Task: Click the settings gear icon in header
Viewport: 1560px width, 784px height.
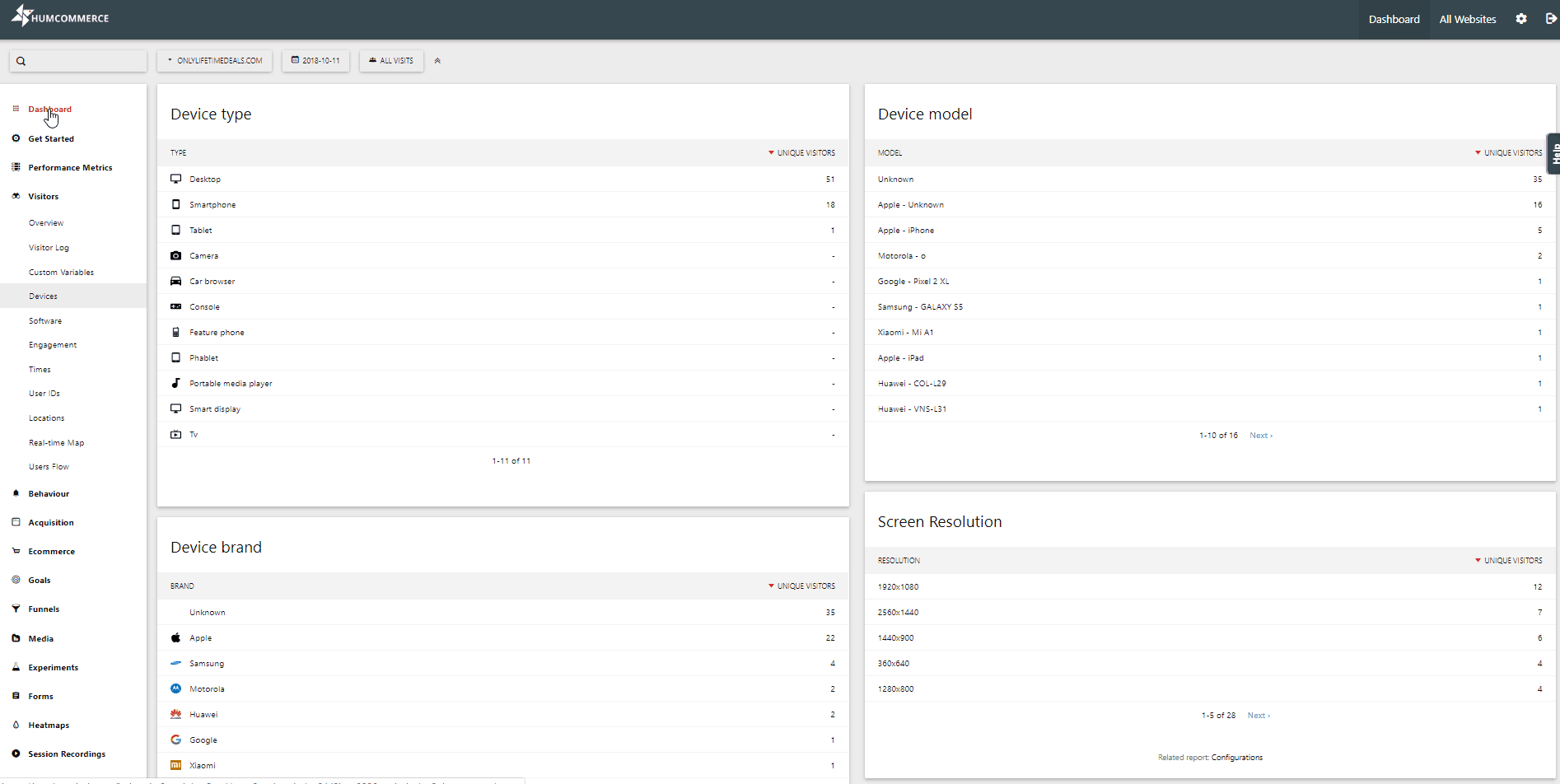Action: tap(1520, 19)
